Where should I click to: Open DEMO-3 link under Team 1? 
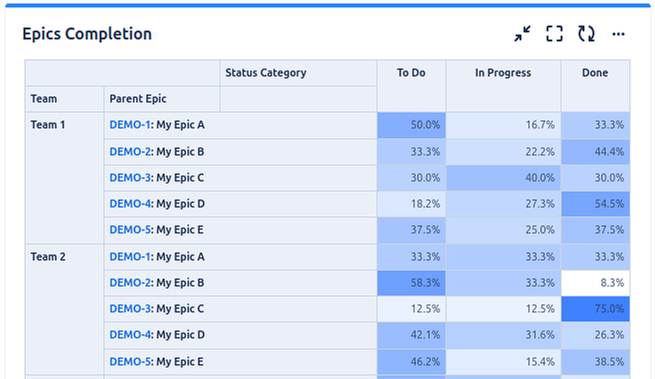[130, 178]
